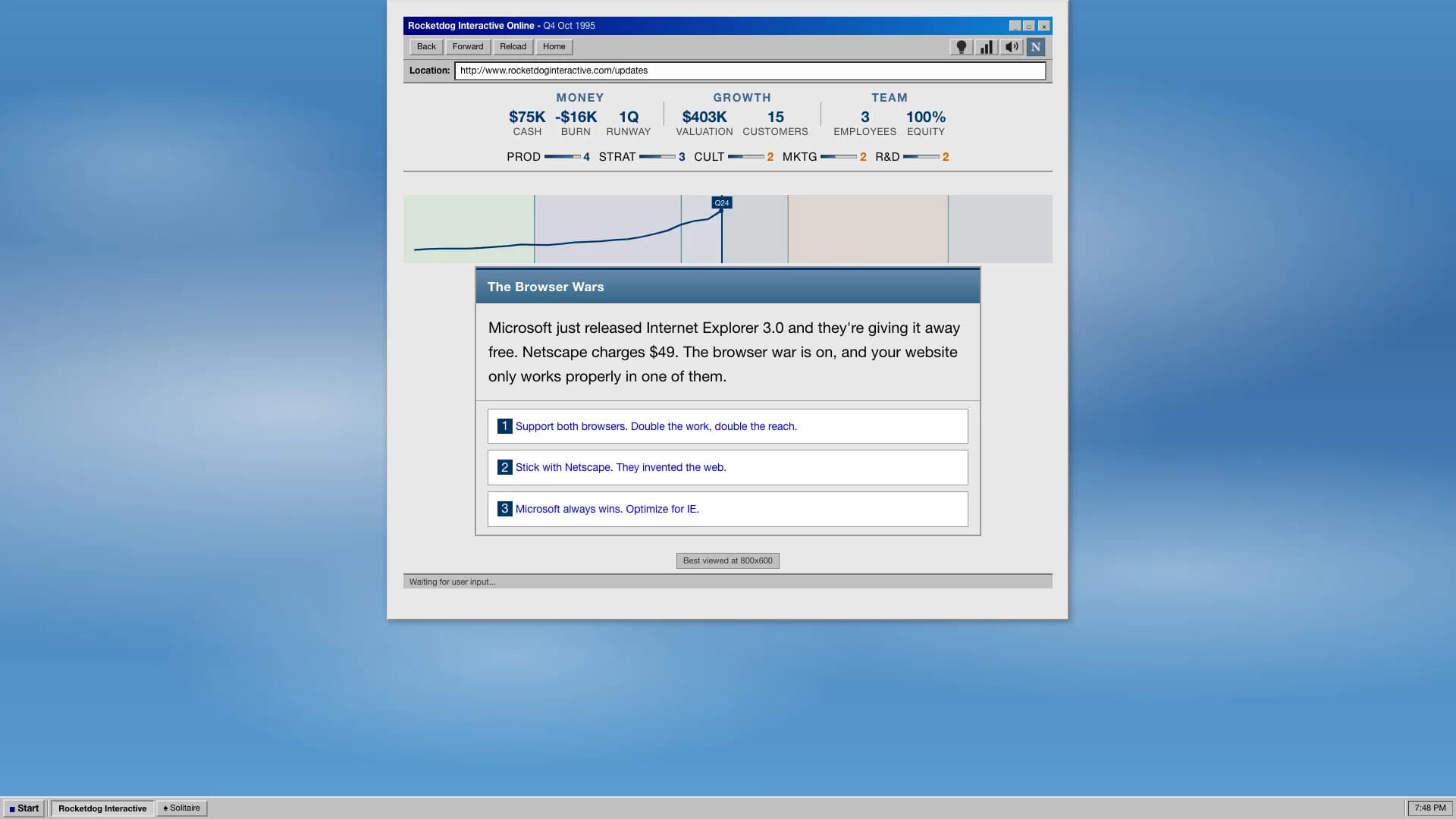Image resolution: width=1456 pixels, height=819 pixels.
Task: Click the PROD level bar
Action: (x=563, y=157)
